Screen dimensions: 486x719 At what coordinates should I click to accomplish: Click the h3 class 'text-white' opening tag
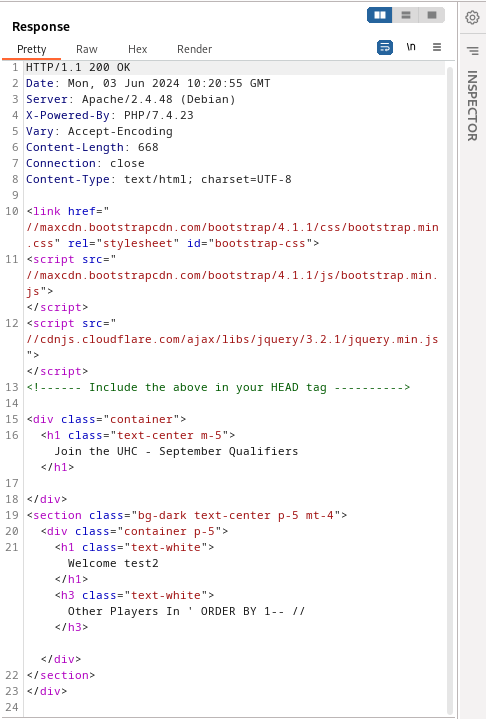(134, 595)
